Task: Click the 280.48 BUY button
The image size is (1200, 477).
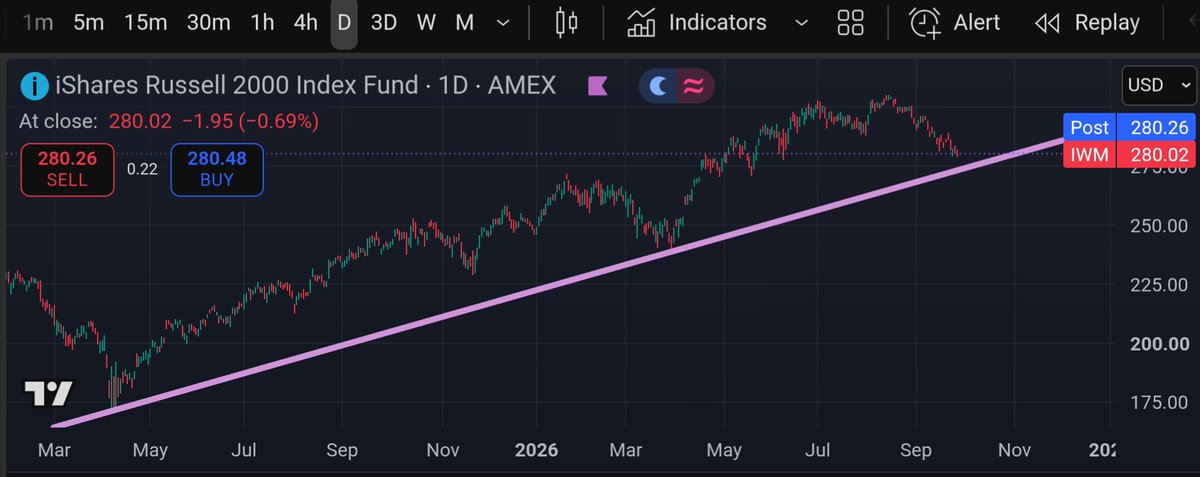Action: (x=217, y=169)
